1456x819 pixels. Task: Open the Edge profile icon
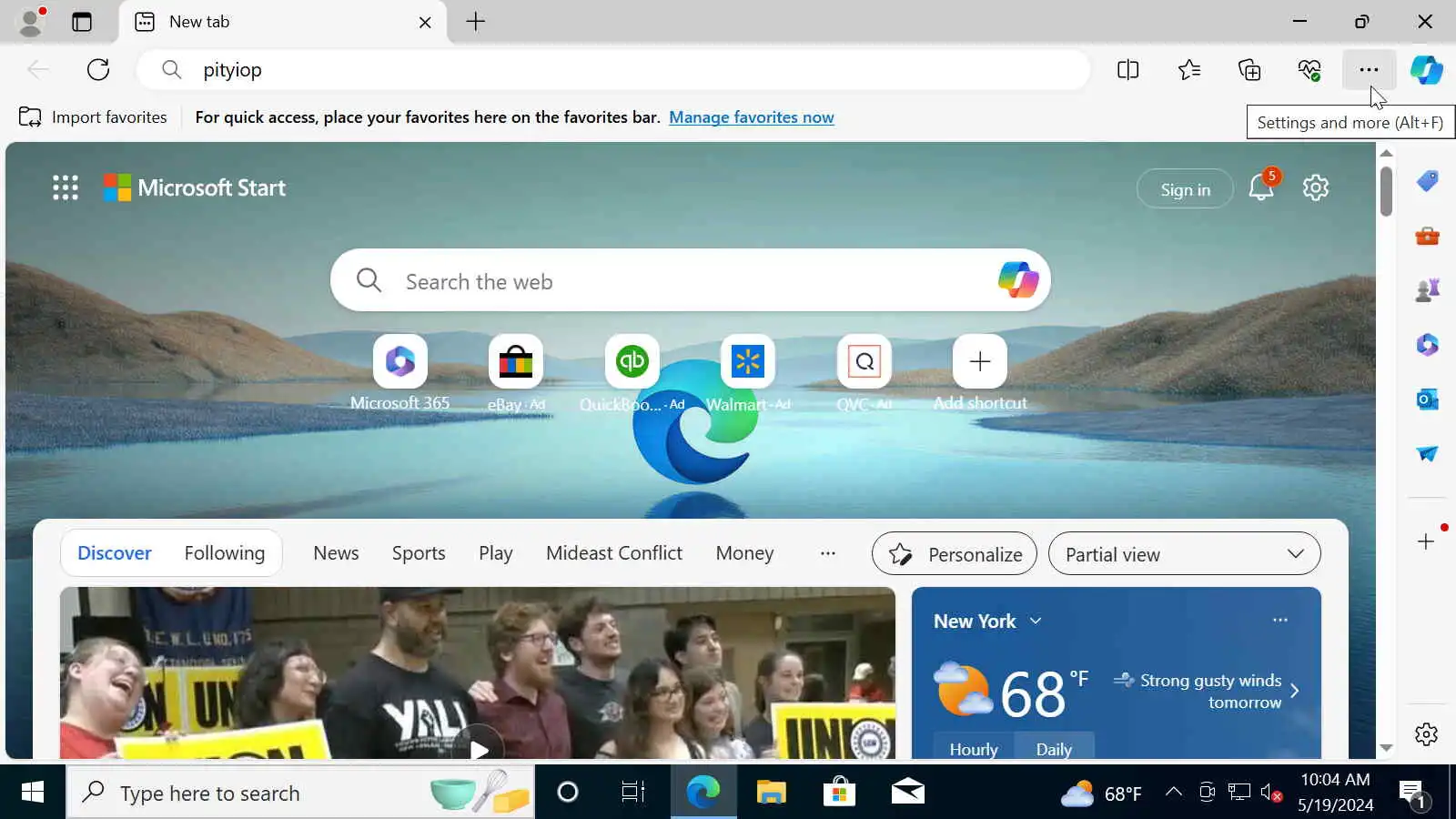tap(32, 22)
